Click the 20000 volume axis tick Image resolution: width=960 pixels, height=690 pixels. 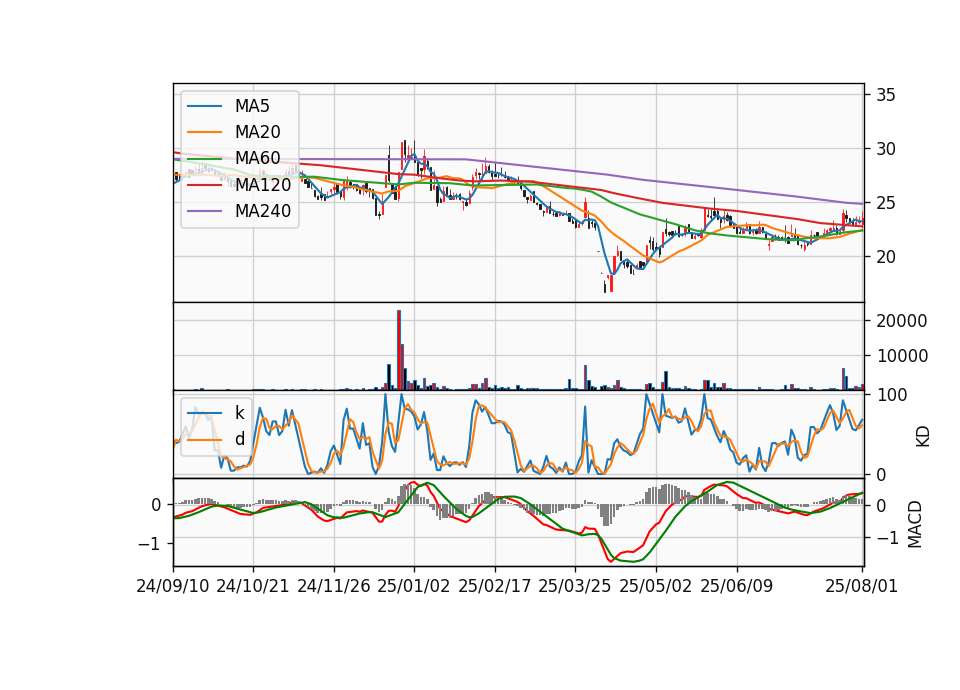point(901,321)
